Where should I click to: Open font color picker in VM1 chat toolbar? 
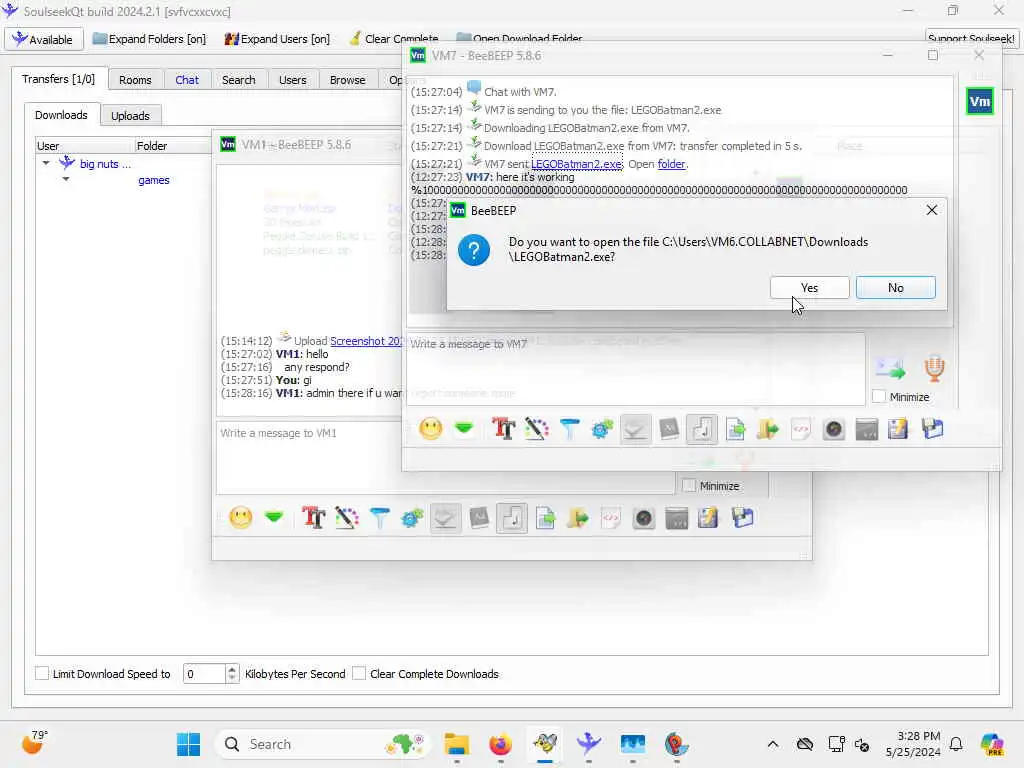pyautogui.click(x=346, y=518)
